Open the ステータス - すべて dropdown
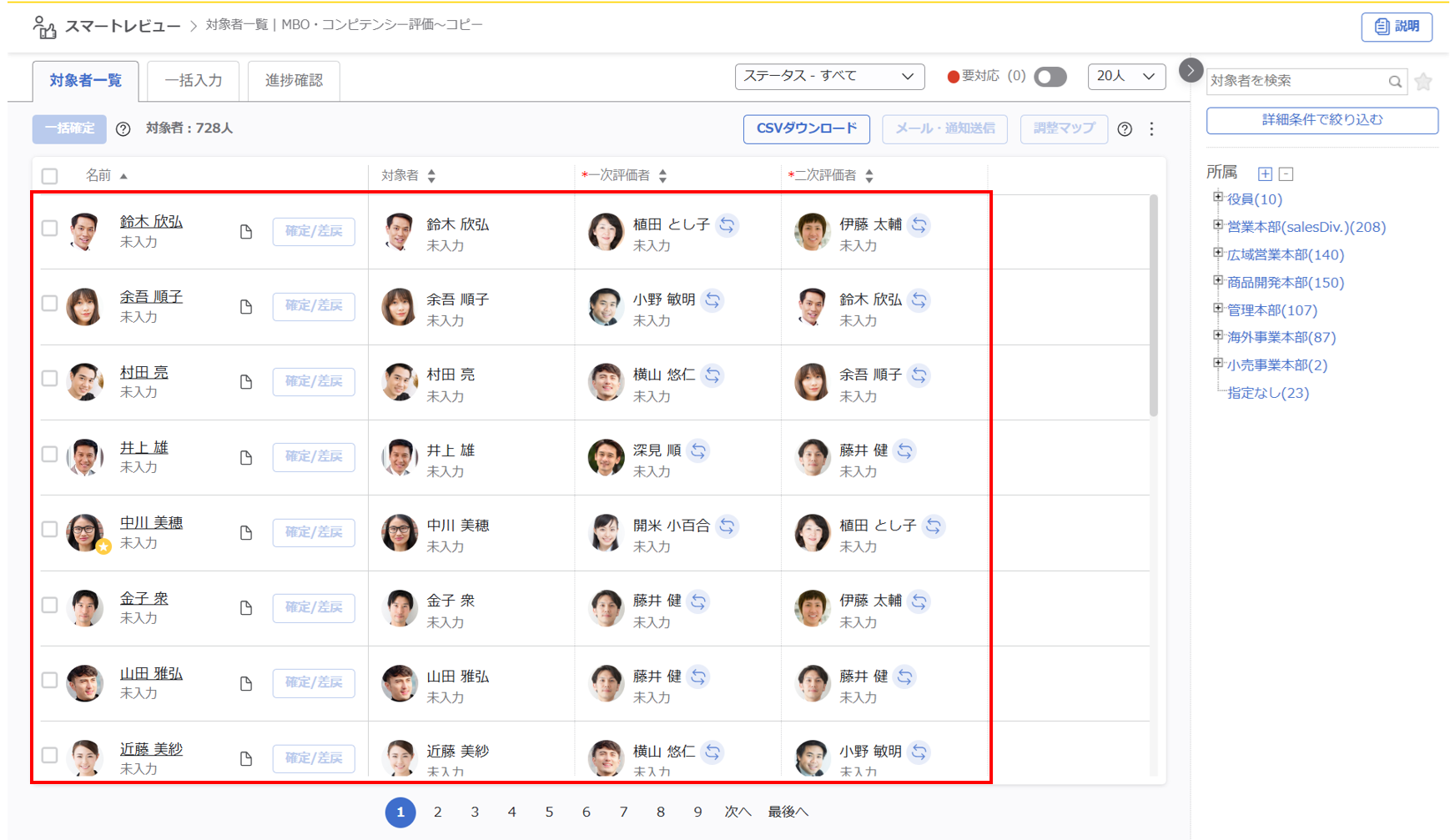Screen dimensions: 1450x840 click(x=828, y=77)
